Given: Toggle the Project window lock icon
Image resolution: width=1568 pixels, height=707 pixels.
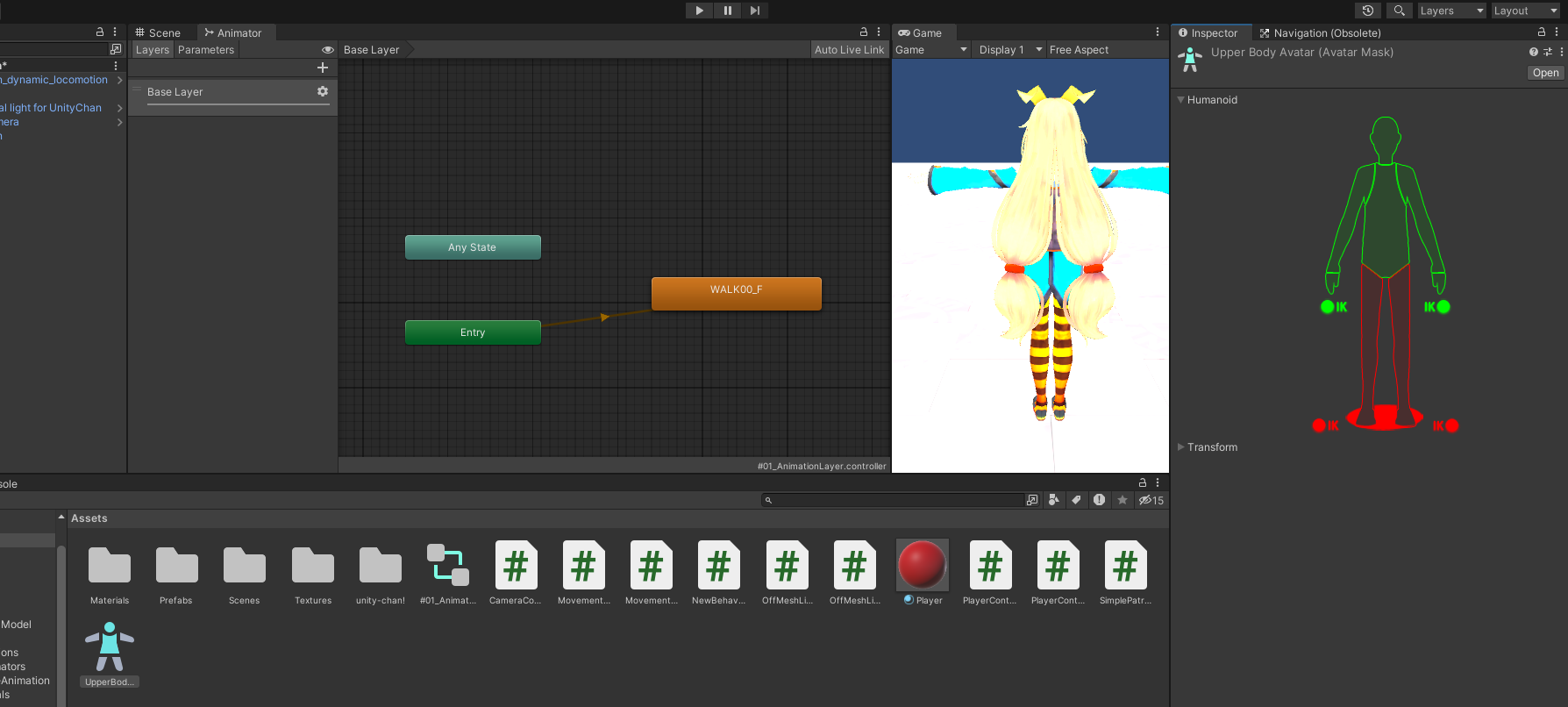Looking at the screenshot, I should coord(1143,482).
